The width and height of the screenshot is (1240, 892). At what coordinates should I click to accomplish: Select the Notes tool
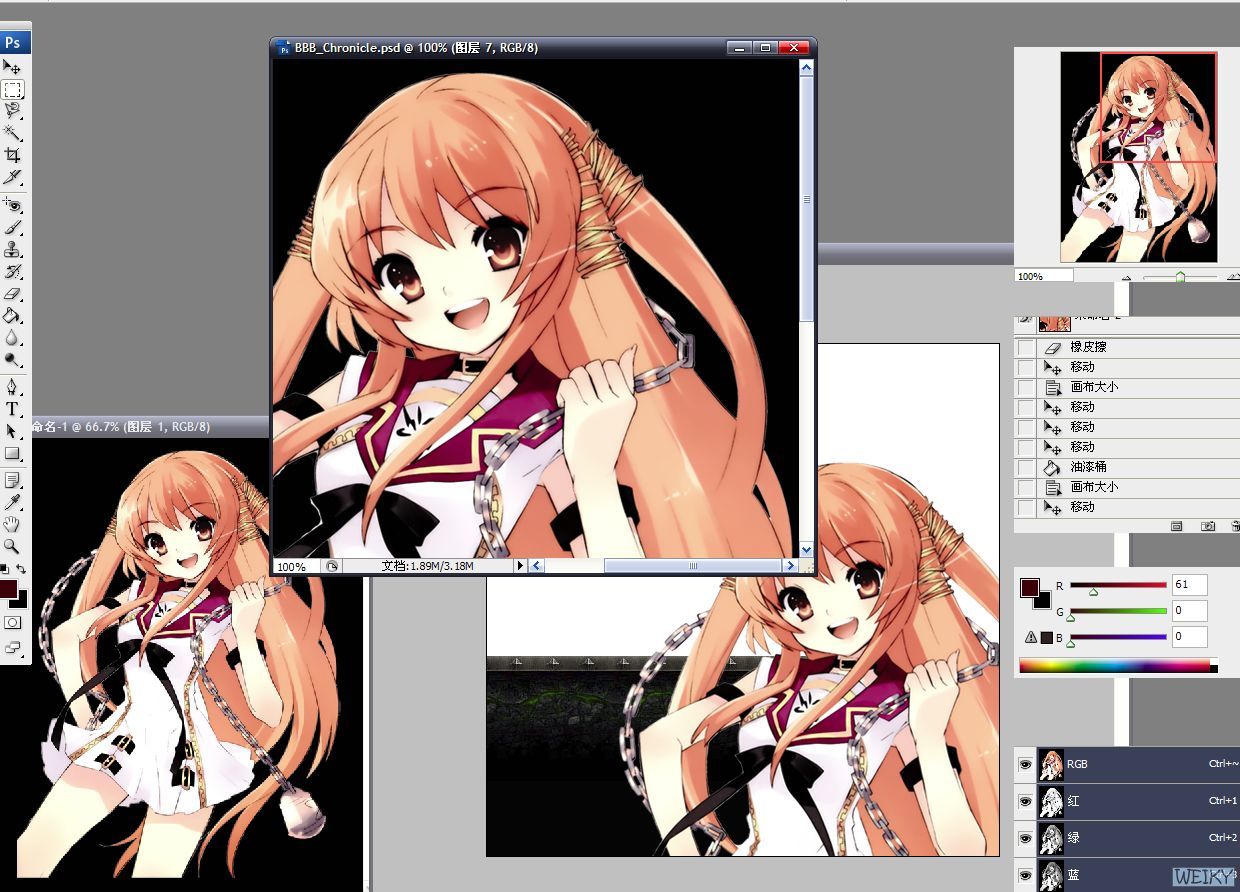[13, 480]
